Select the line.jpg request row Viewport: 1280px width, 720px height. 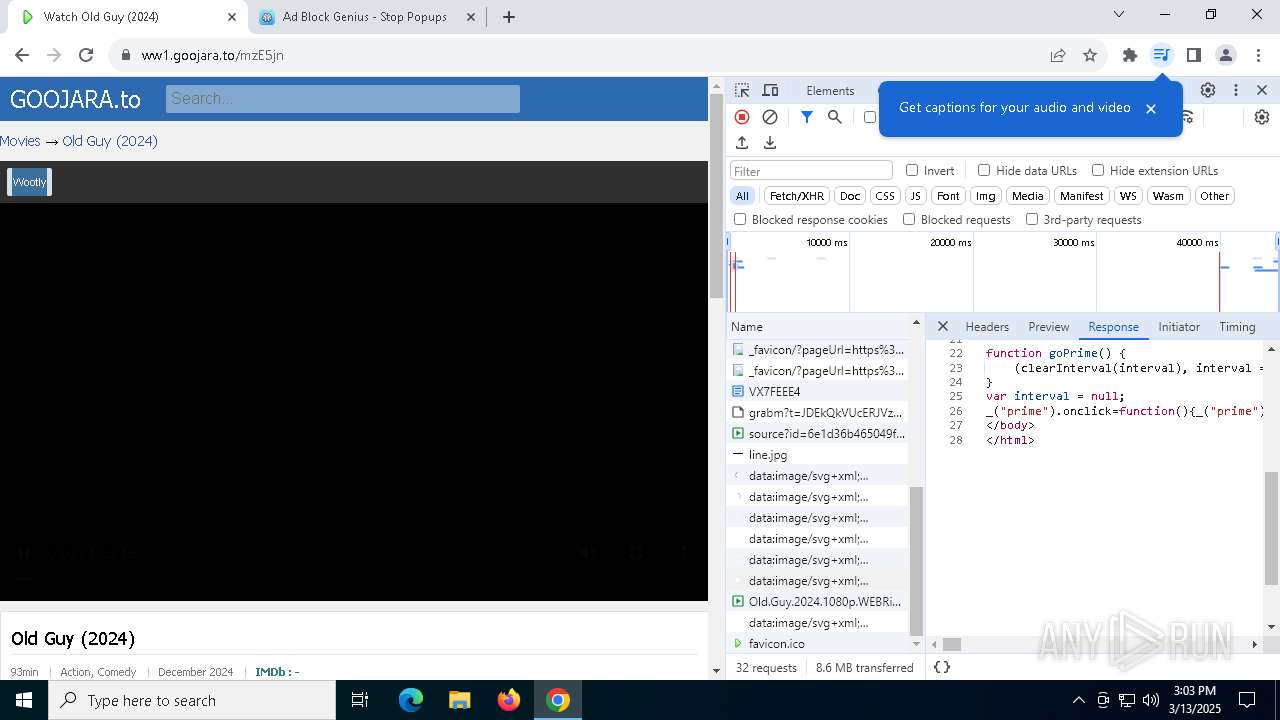[817, 454]
